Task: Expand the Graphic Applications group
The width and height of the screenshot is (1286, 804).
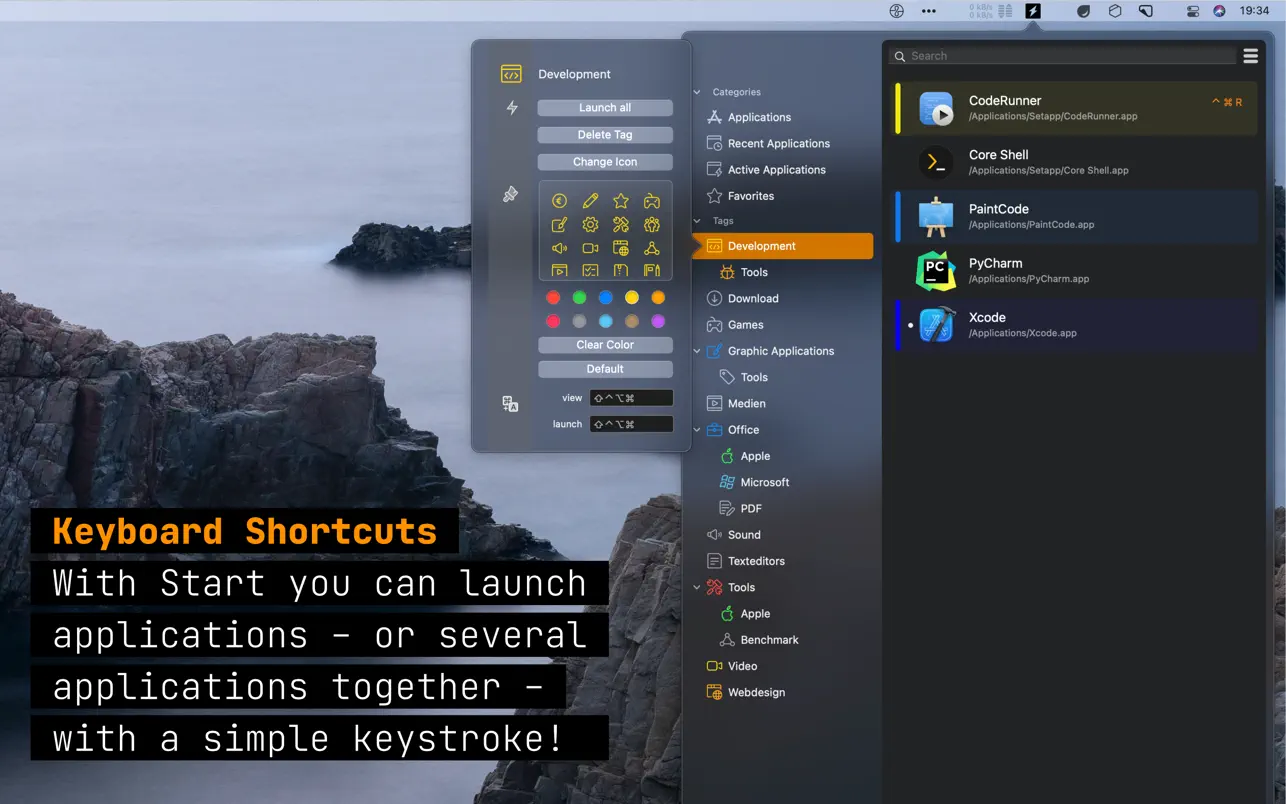Action: (x=696, y=351)
